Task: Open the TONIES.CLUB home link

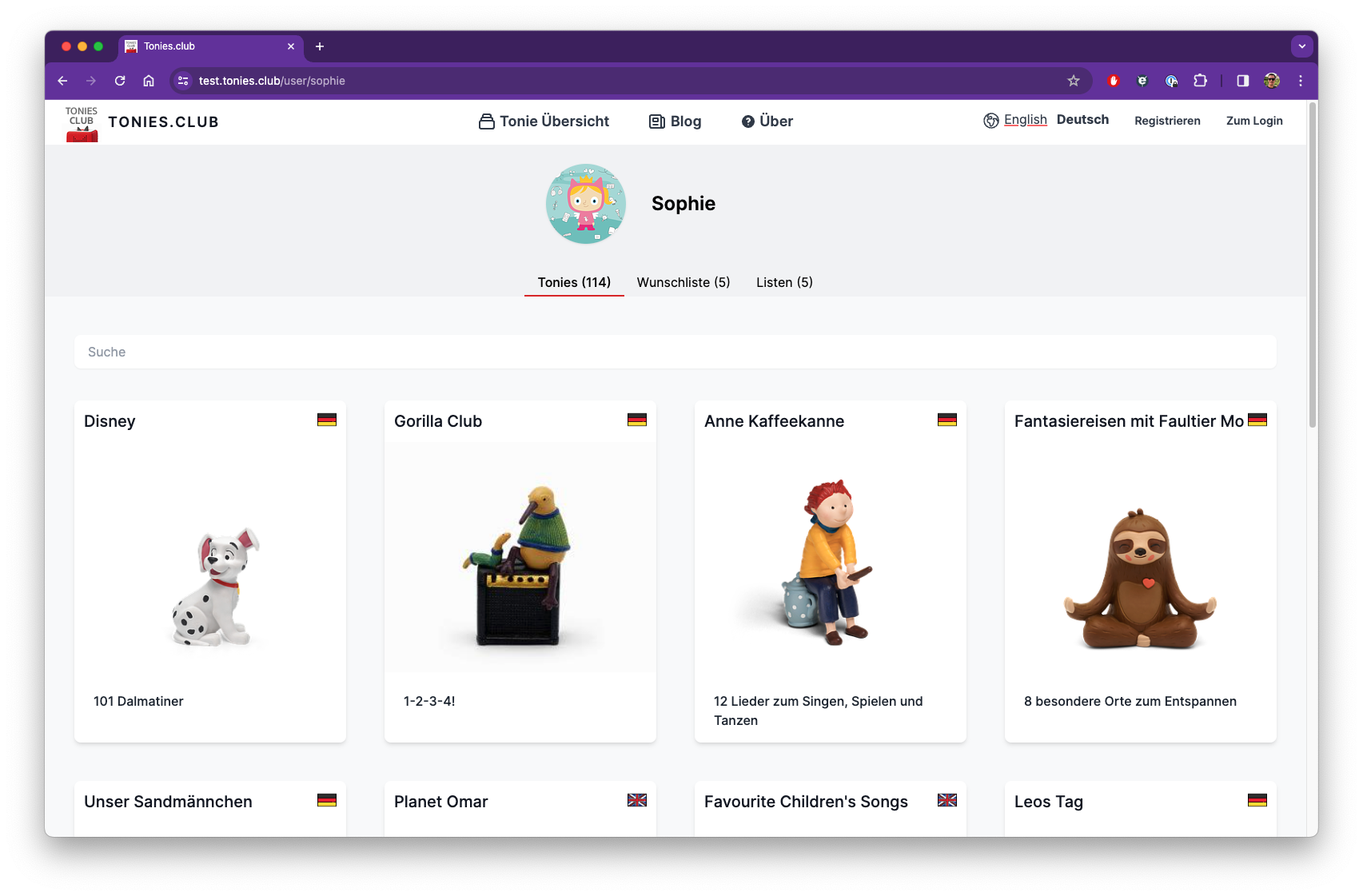Action: (x=163, y=122)
